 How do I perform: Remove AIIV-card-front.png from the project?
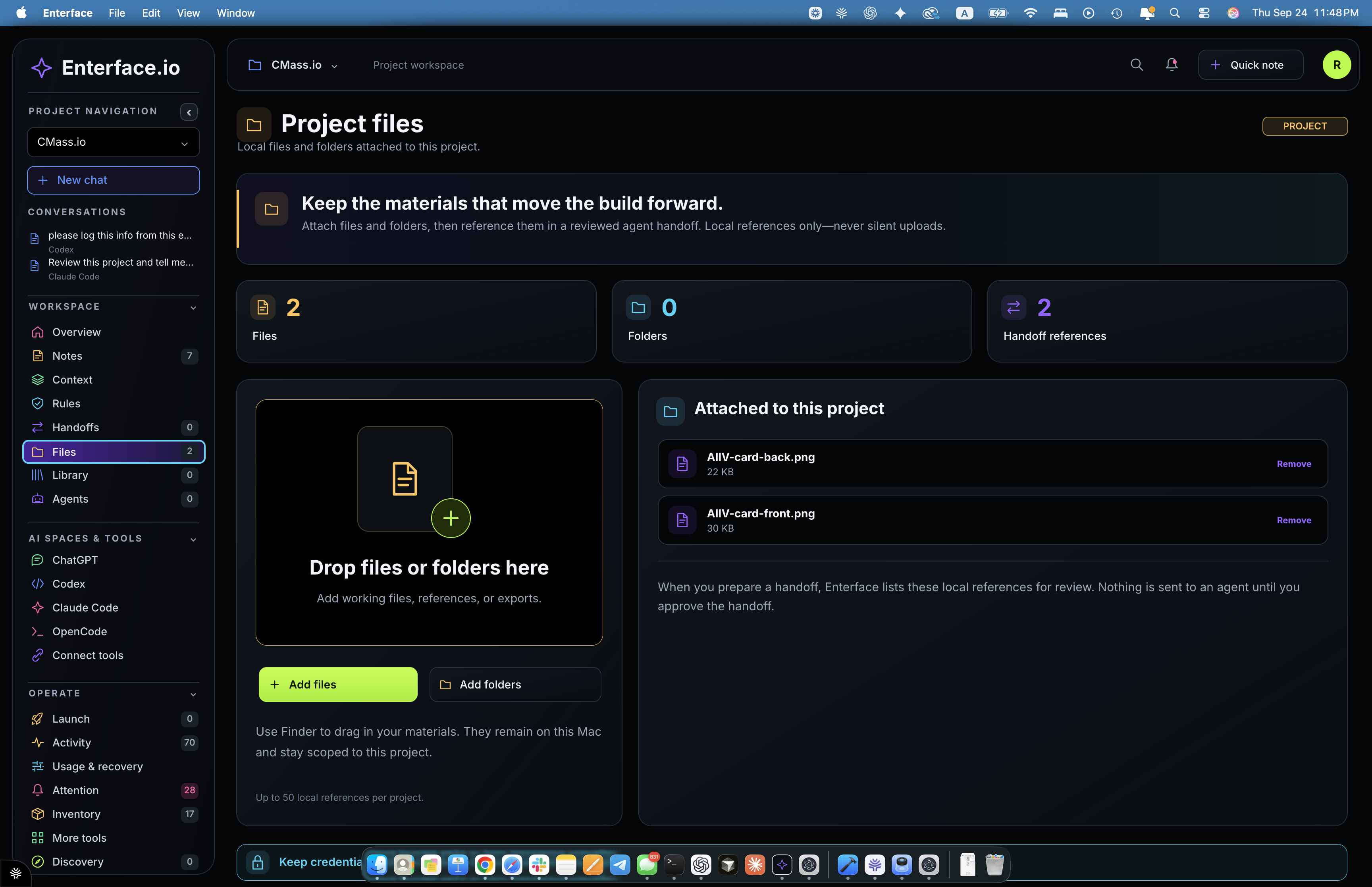[1294, 520]
